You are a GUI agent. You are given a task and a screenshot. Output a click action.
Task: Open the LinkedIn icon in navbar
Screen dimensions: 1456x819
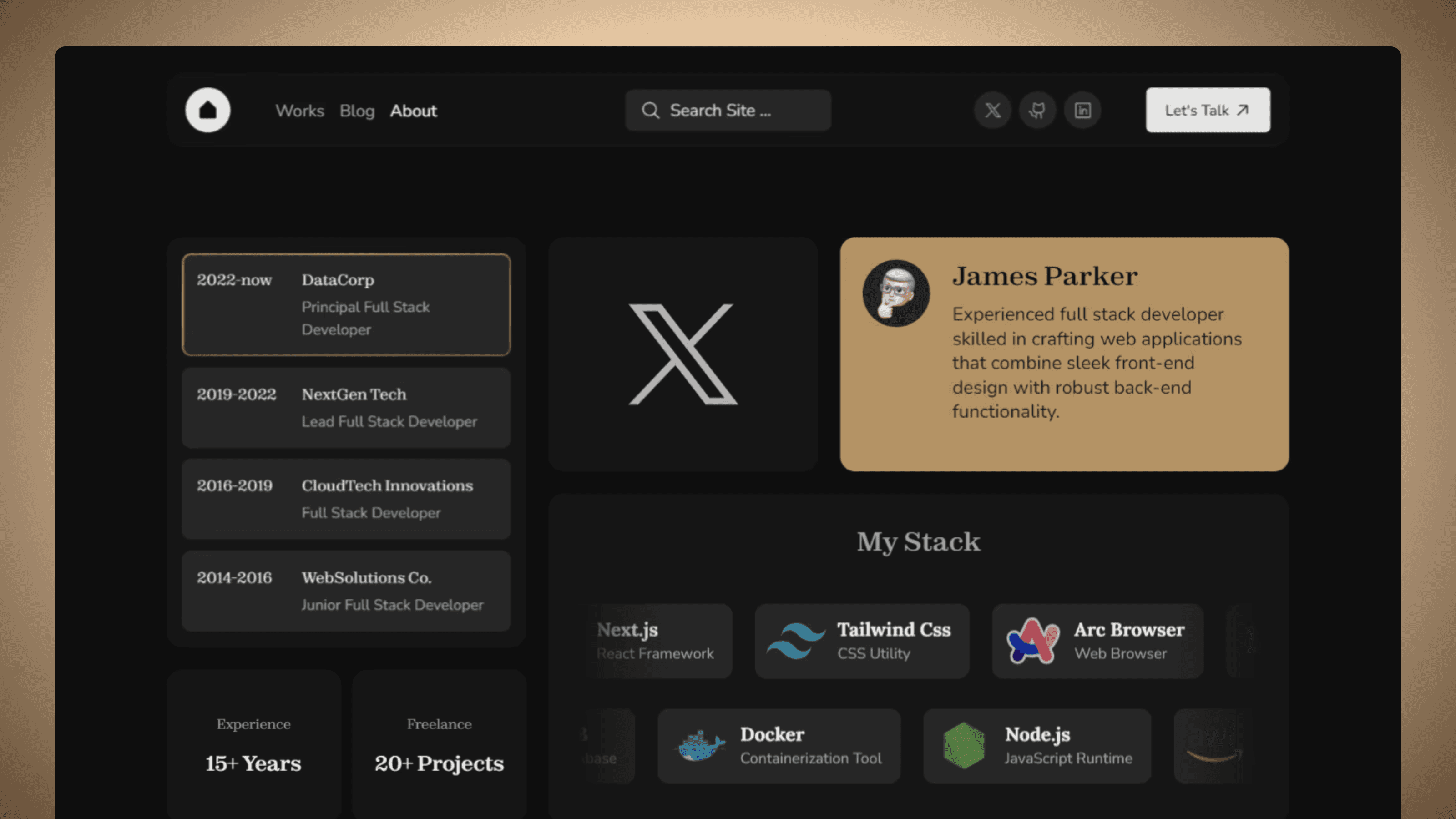pos(1082,110)
